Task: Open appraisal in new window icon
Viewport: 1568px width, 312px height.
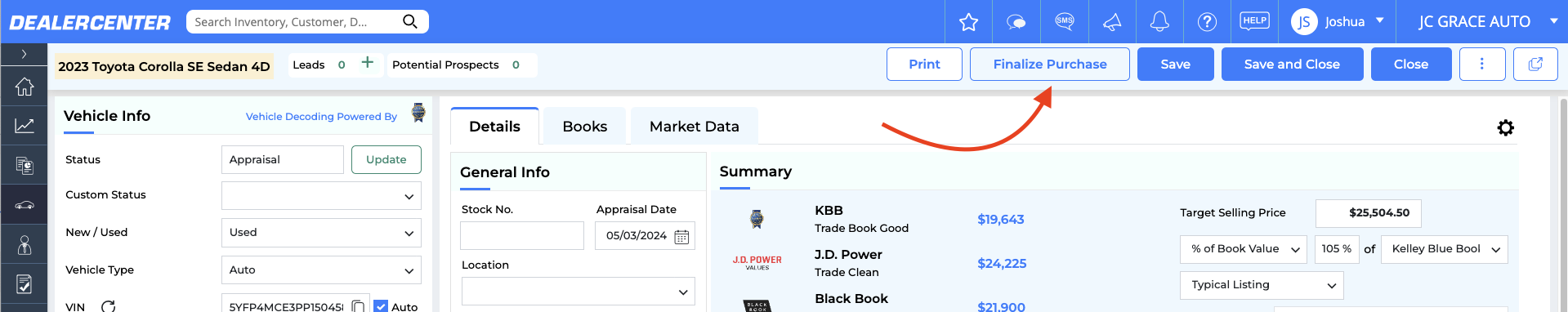Action: click(1535, 64)
